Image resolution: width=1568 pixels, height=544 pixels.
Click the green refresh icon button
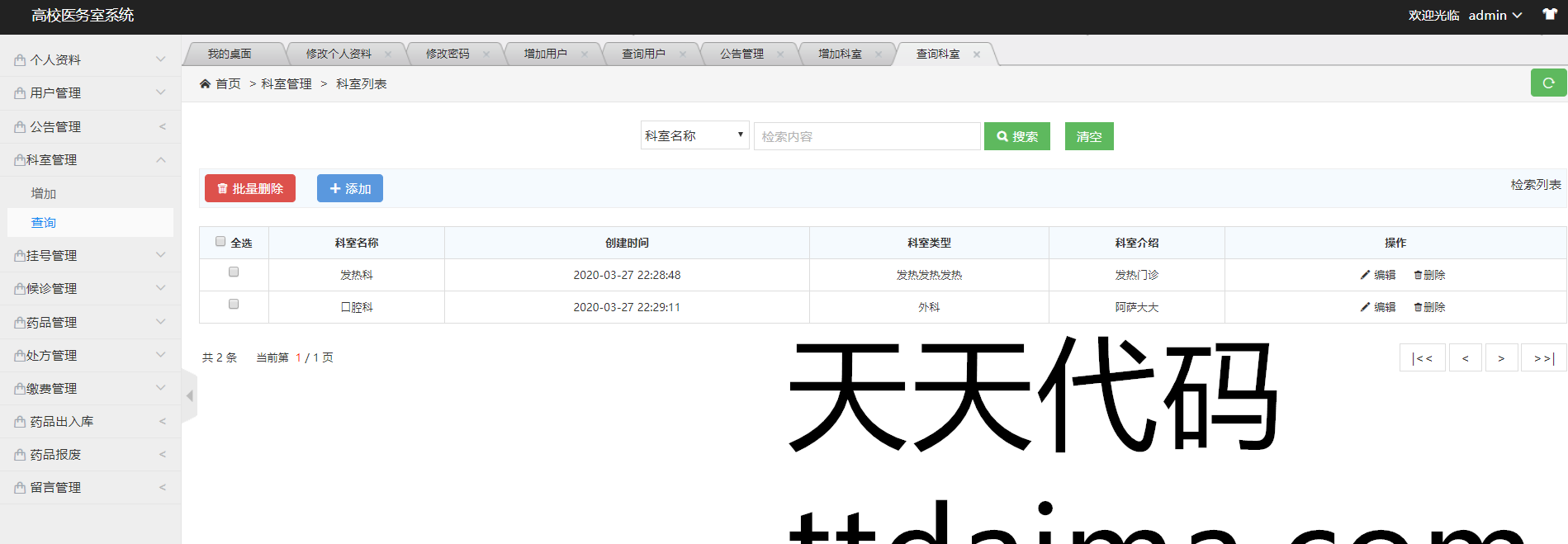(1548, 83)
